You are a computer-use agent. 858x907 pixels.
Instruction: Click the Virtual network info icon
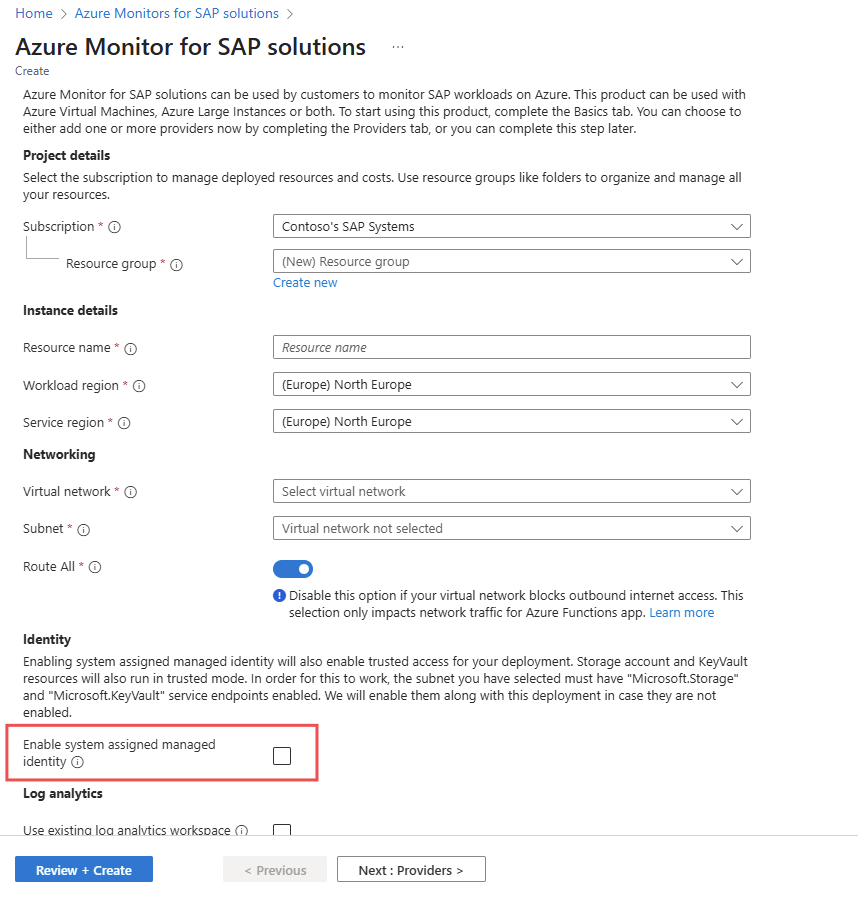(131, 492)
